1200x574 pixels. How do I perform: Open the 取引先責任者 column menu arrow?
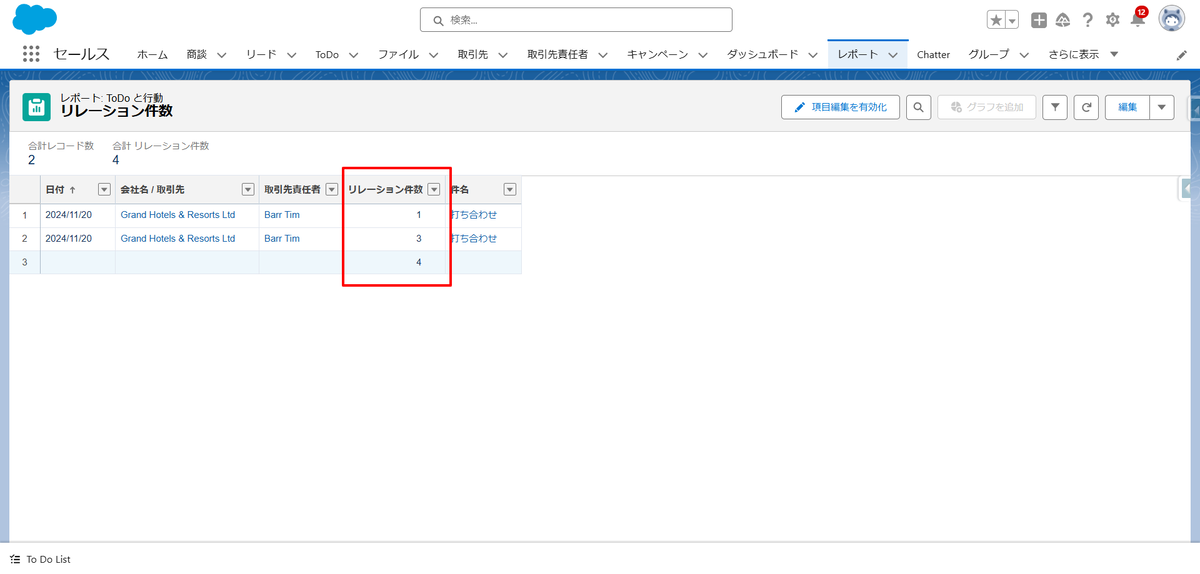[x=331, y=189]
